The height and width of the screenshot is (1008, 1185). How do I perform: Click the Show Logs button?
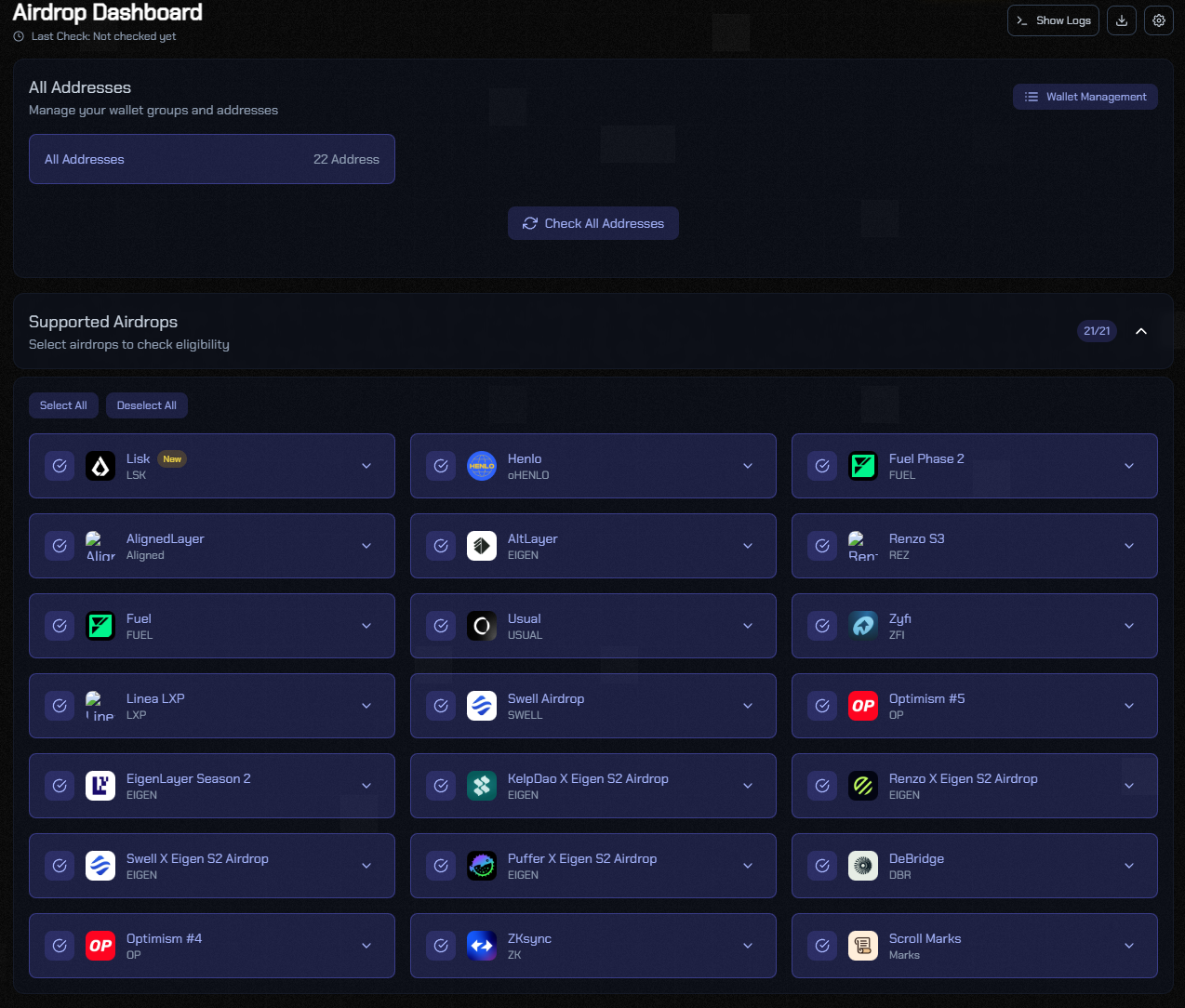pos(1053,20)
